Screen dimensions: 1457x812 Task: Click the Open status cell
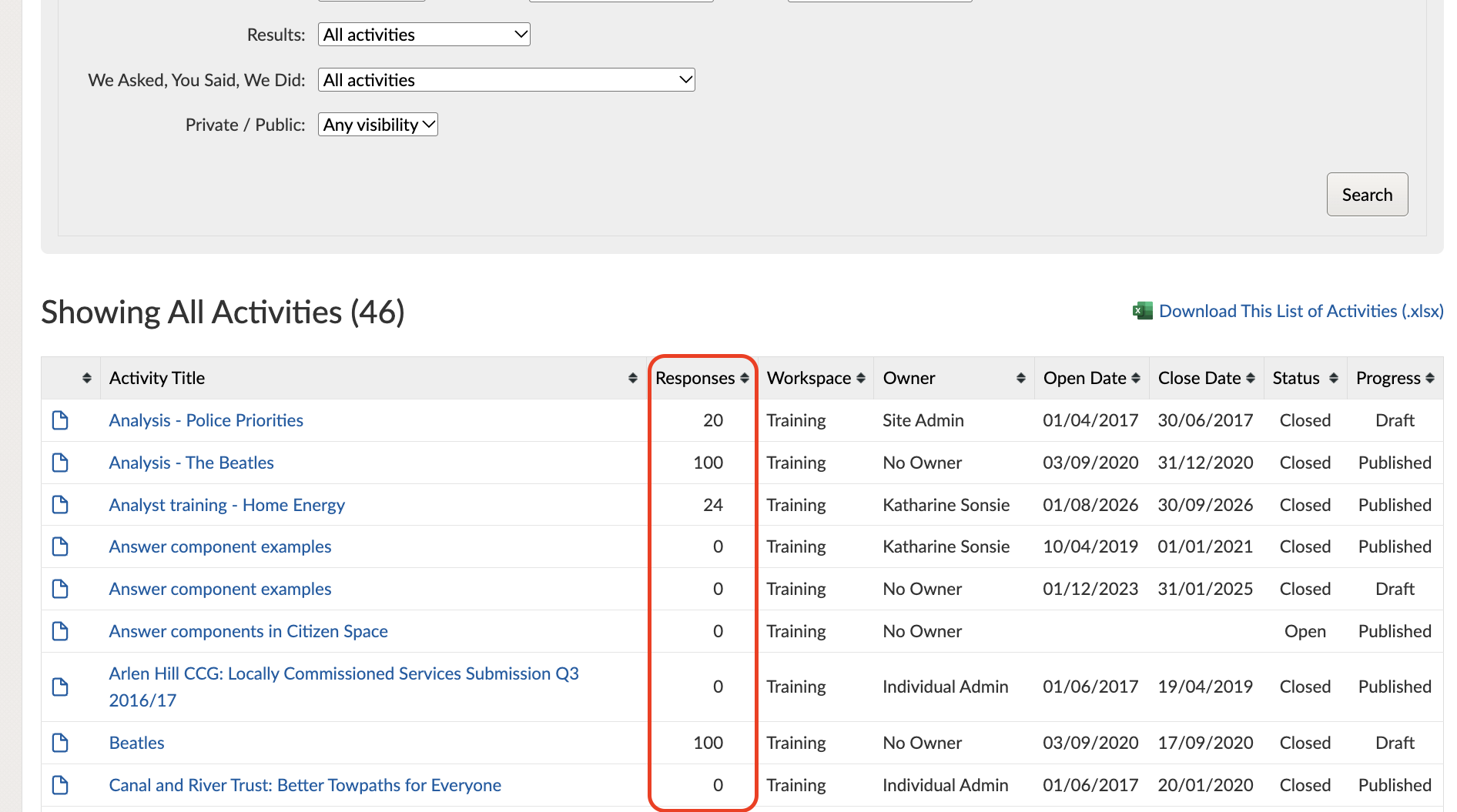click(x=1305, y=631)
